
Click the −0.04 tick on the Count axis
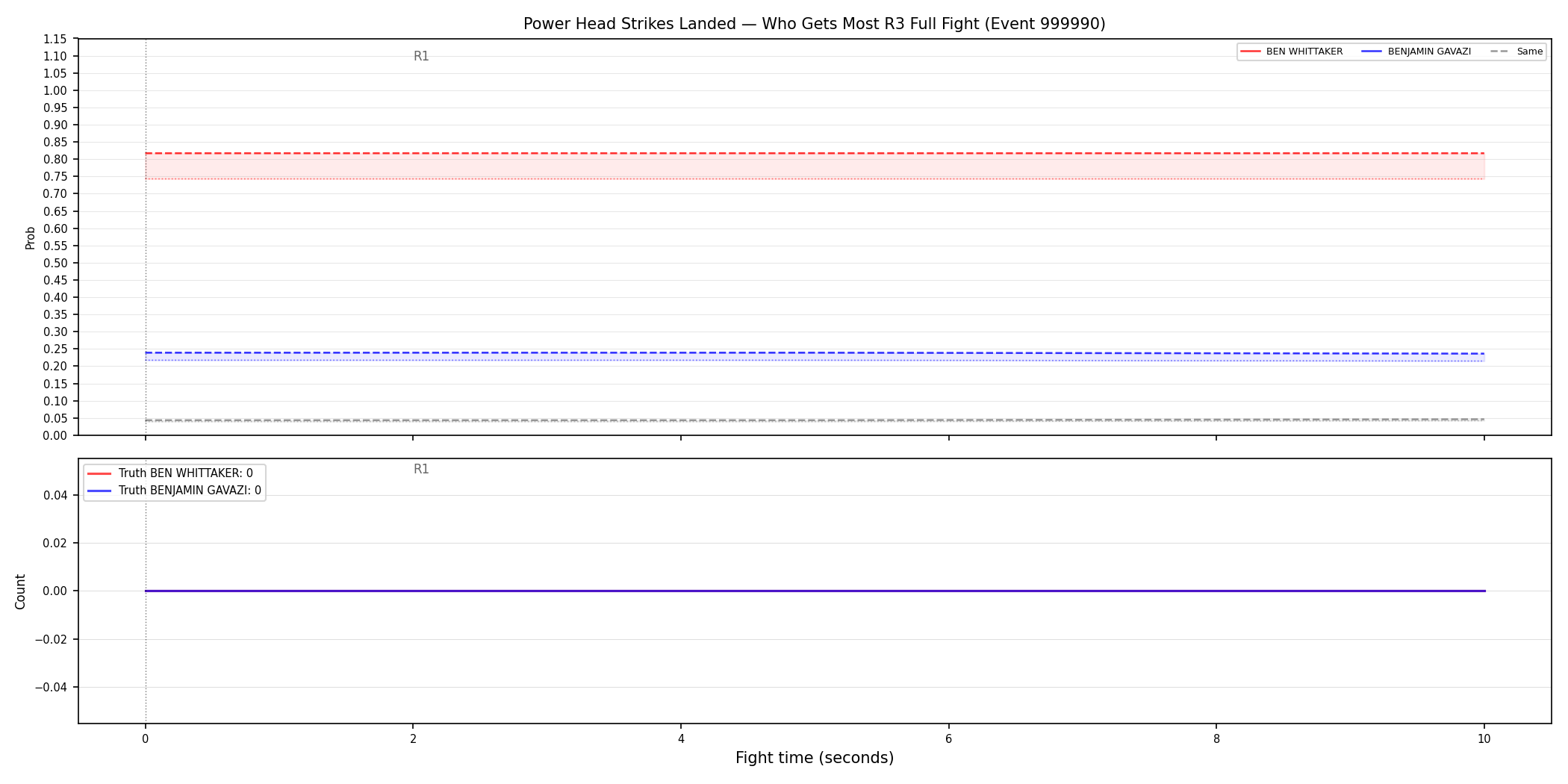[x=51, y=687]
